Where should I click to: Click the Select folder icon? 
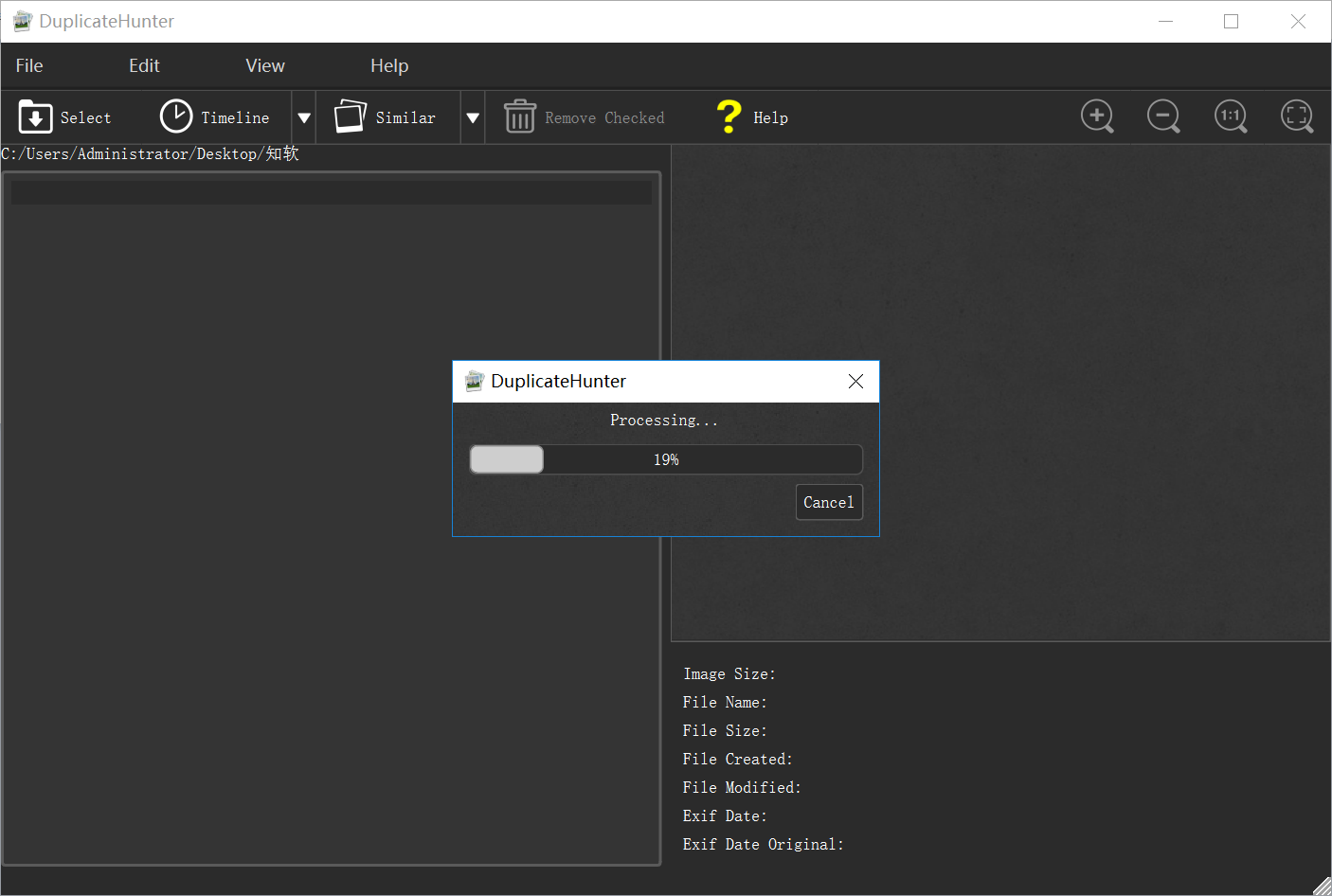pos(35,117)
